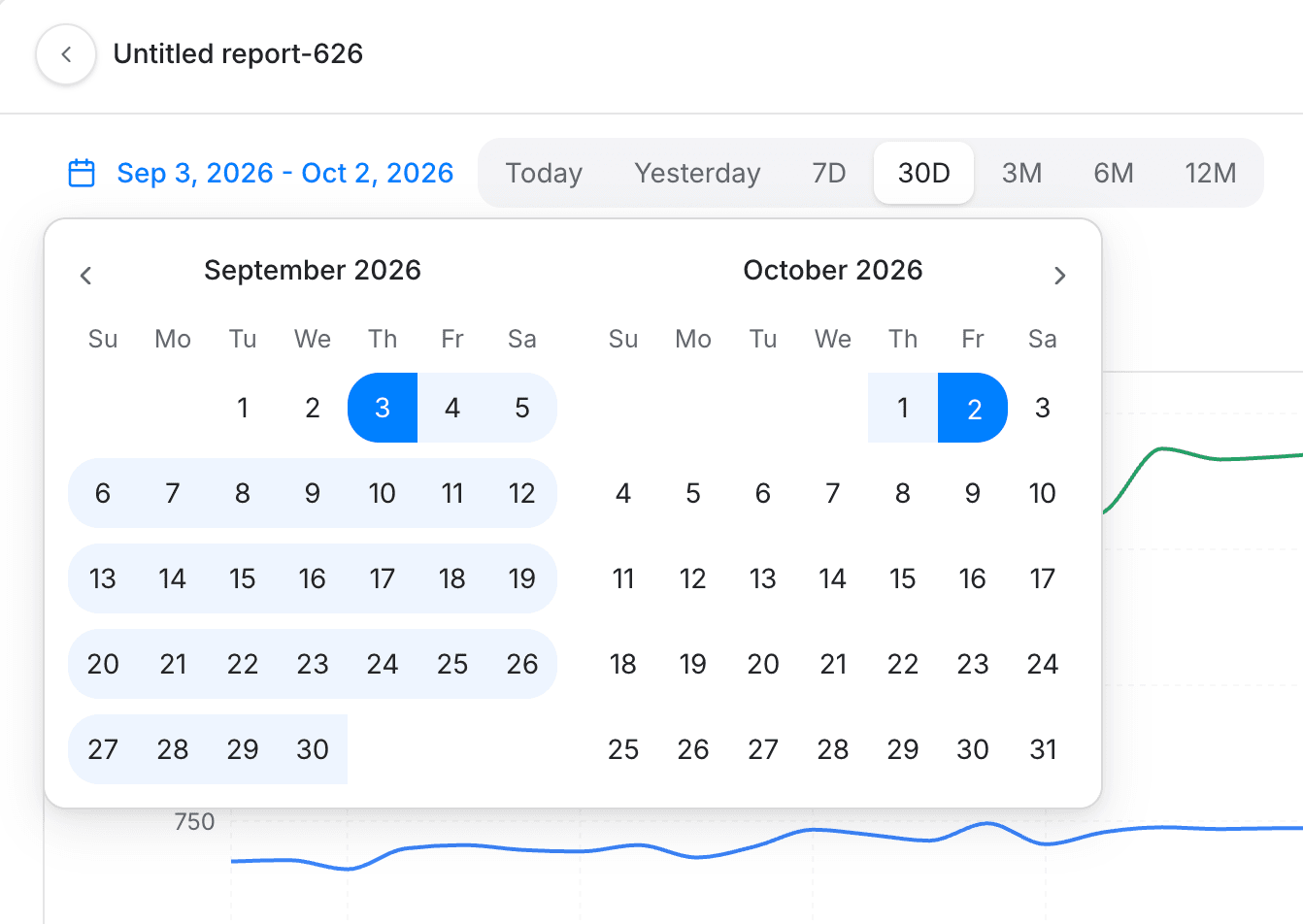
Task: Choose October 1 in calendar
Action: point(903,408)
